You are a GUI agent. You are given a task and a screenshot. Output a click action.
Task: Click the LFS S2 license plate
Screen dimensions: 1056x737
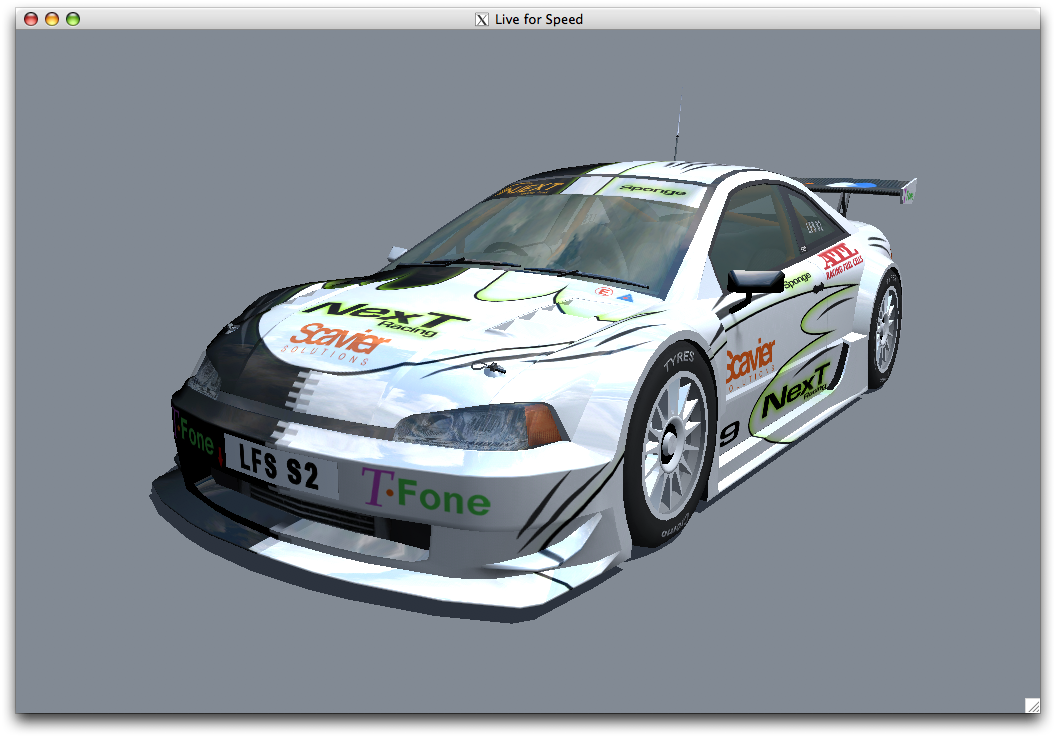(x=280, y=466)
